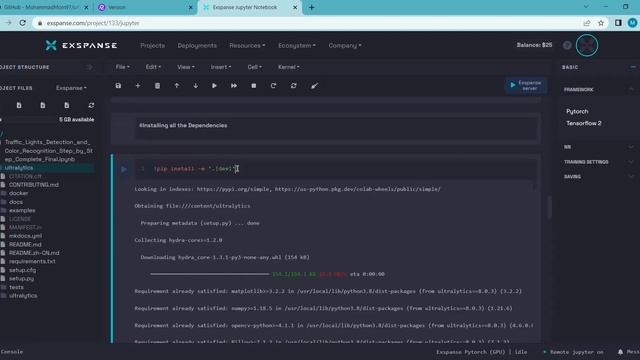The image size is (640, 360).
Task: Expand the Resources dropdown
Action: (x=247, y=45)
